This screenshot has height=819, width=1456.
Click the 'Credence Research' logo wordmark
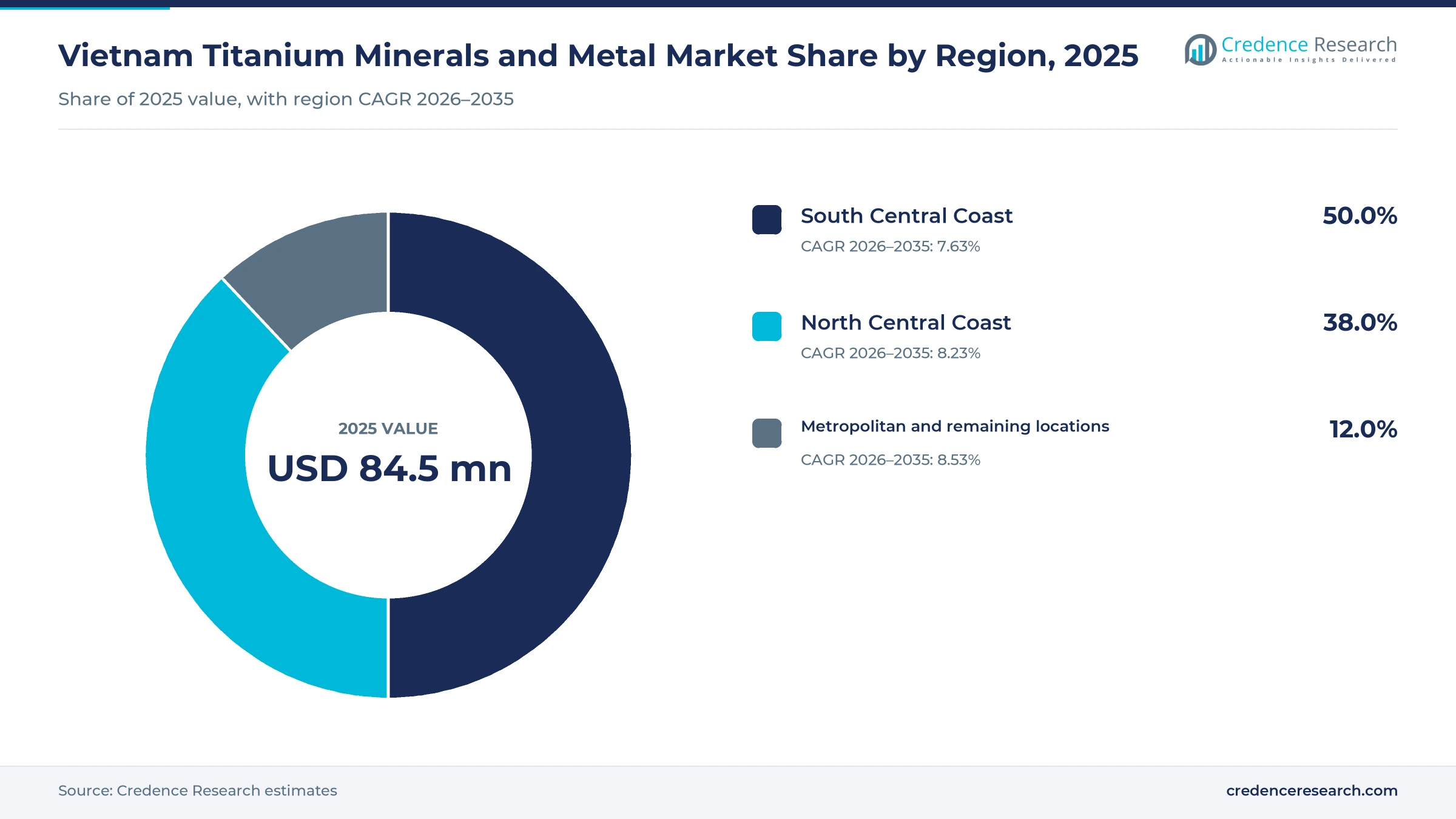[1309, 44]
